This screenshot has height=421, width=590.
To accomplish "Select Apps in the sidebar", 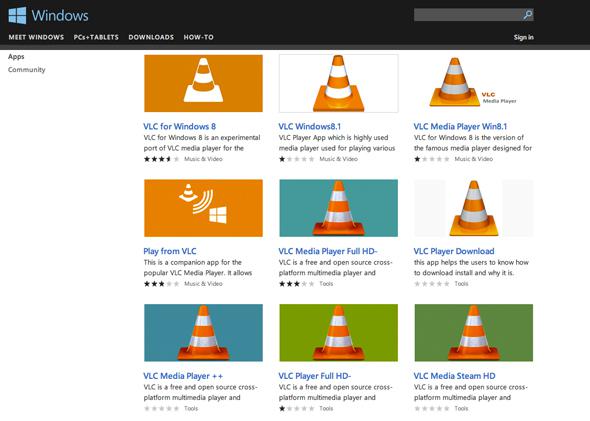I will [16, 56].
